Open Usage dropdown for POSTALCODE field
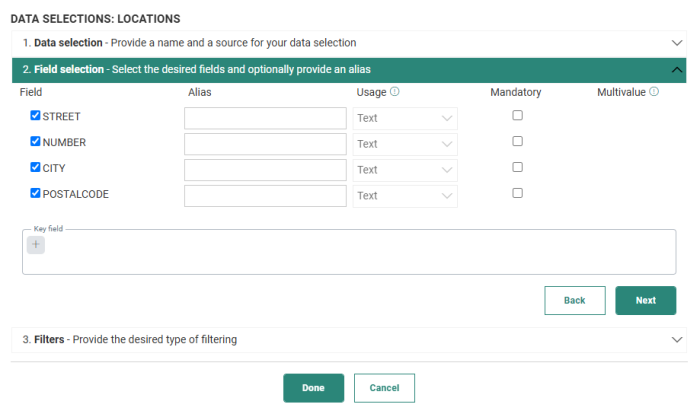The image size is (700, 417). [x=405, y=196]
